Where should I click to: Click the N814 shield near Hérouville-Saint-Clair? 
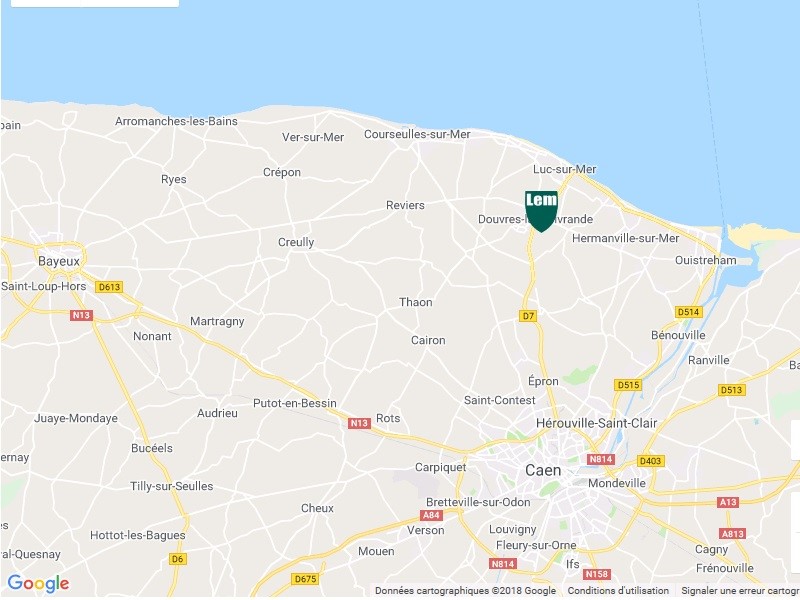(601, 459)
